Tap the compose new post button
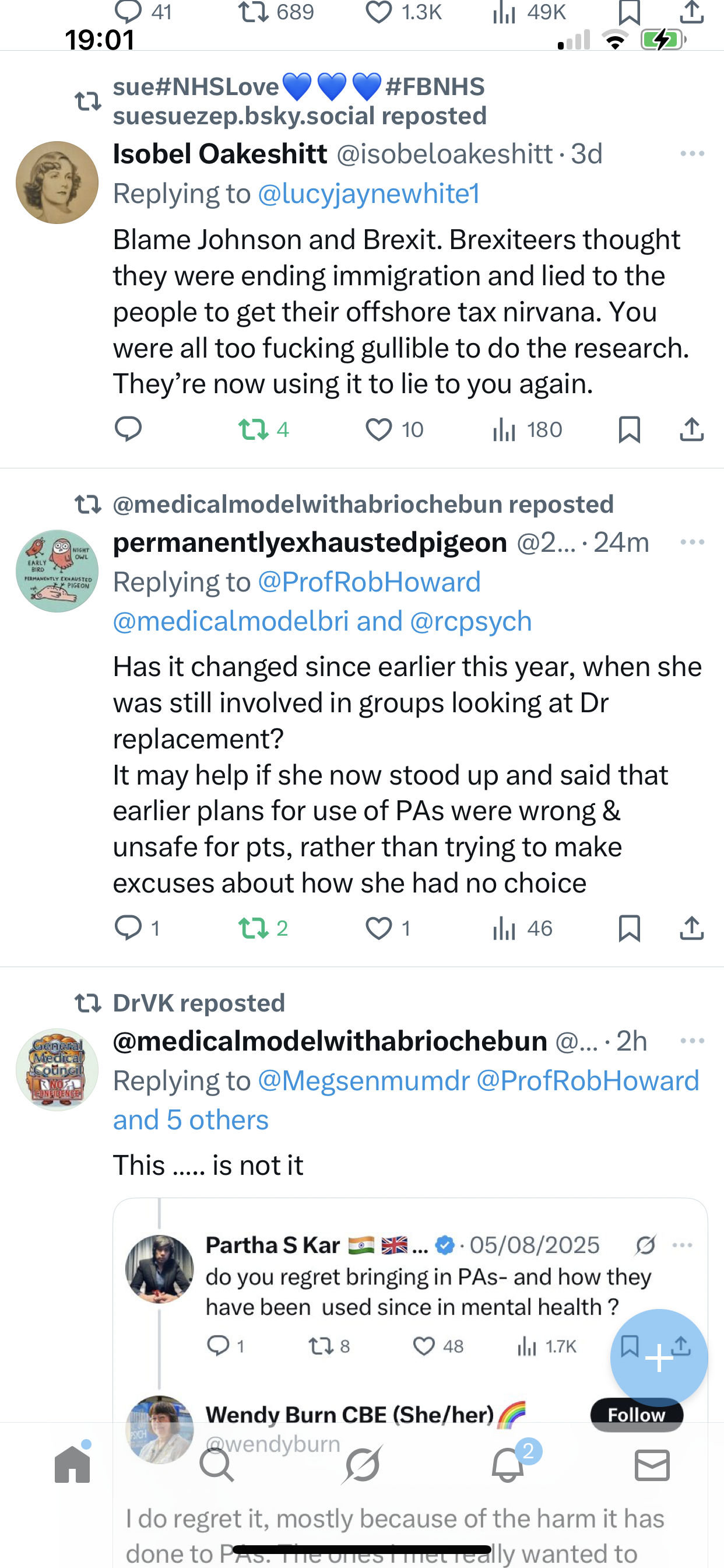724x1568 pixels. coord(659,1357)
